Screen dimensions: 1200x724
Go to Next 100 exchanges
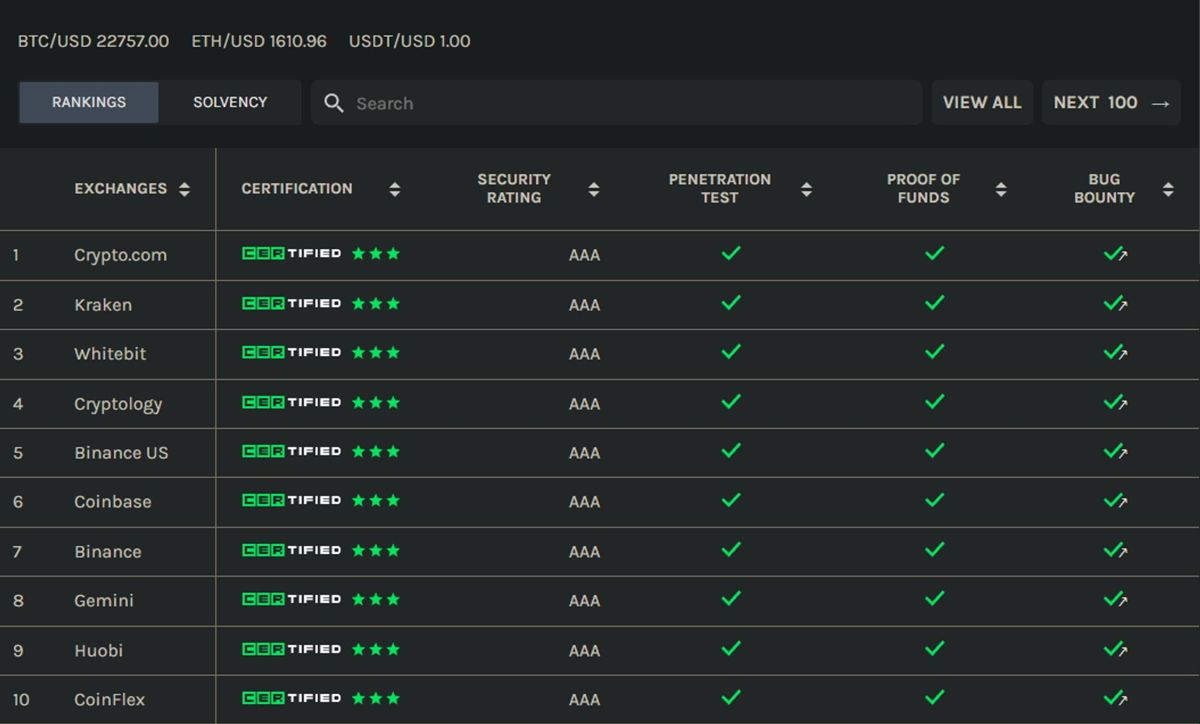(1111, 103)
